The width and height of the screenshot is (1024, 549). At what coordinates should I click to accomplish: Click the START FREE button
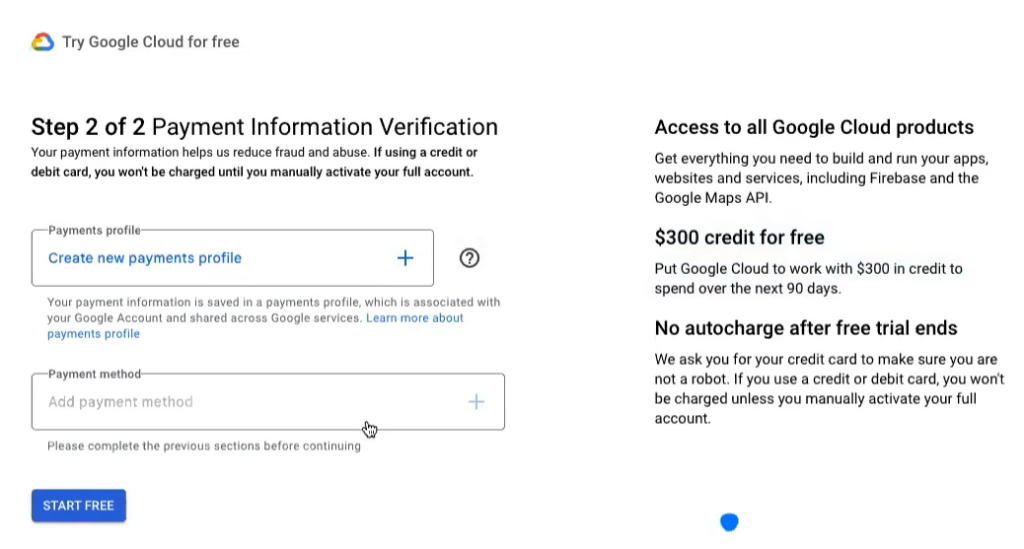click(78, 505)
